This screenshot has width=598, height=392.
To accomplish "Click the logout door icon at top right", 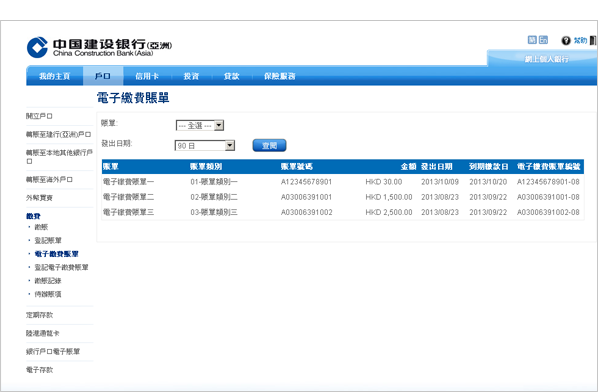I will coord(593,40).
